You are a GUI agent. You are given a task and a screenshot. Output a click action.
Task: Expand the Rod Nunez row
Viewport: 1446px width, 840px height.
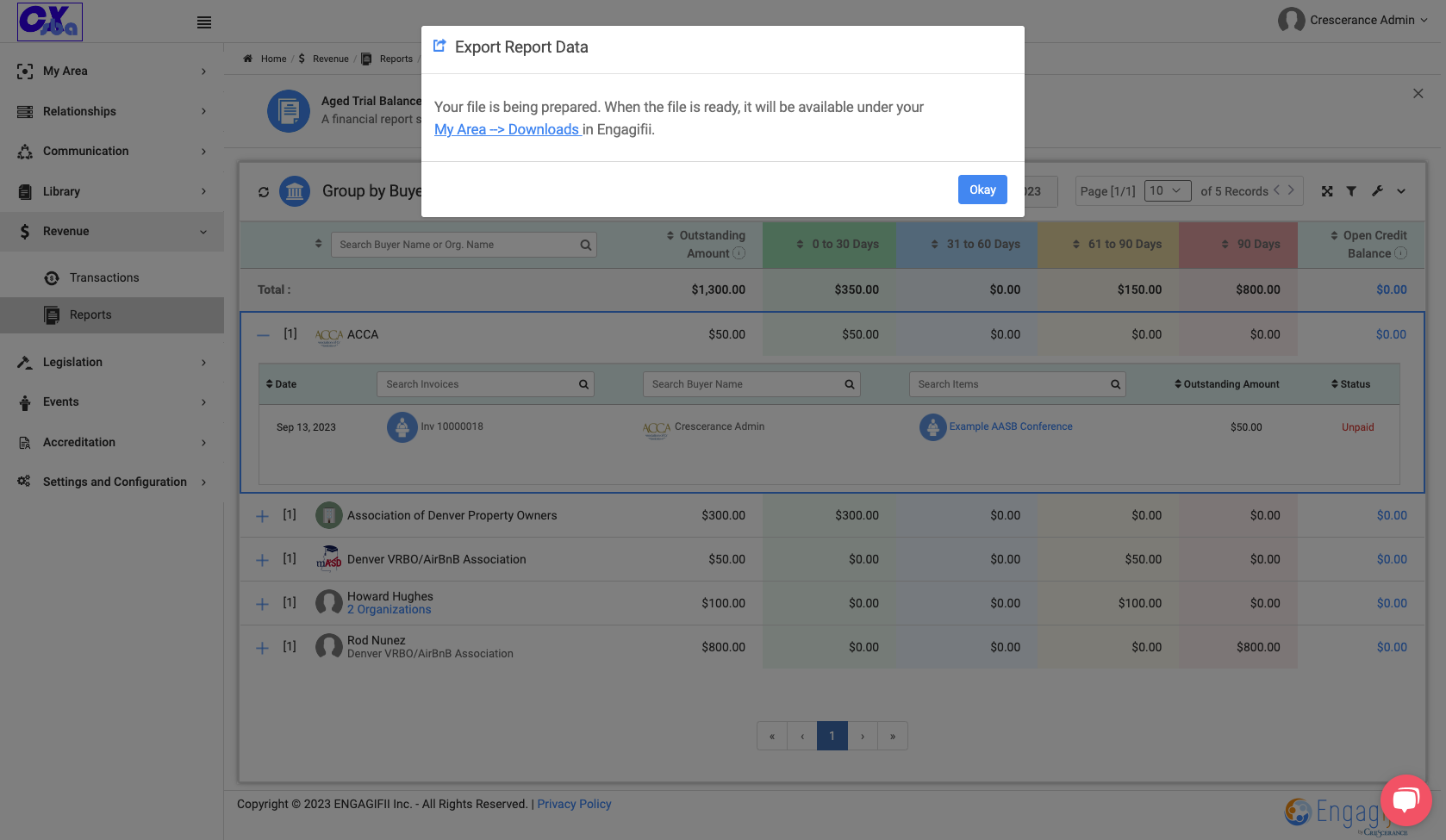pos(263,648)
